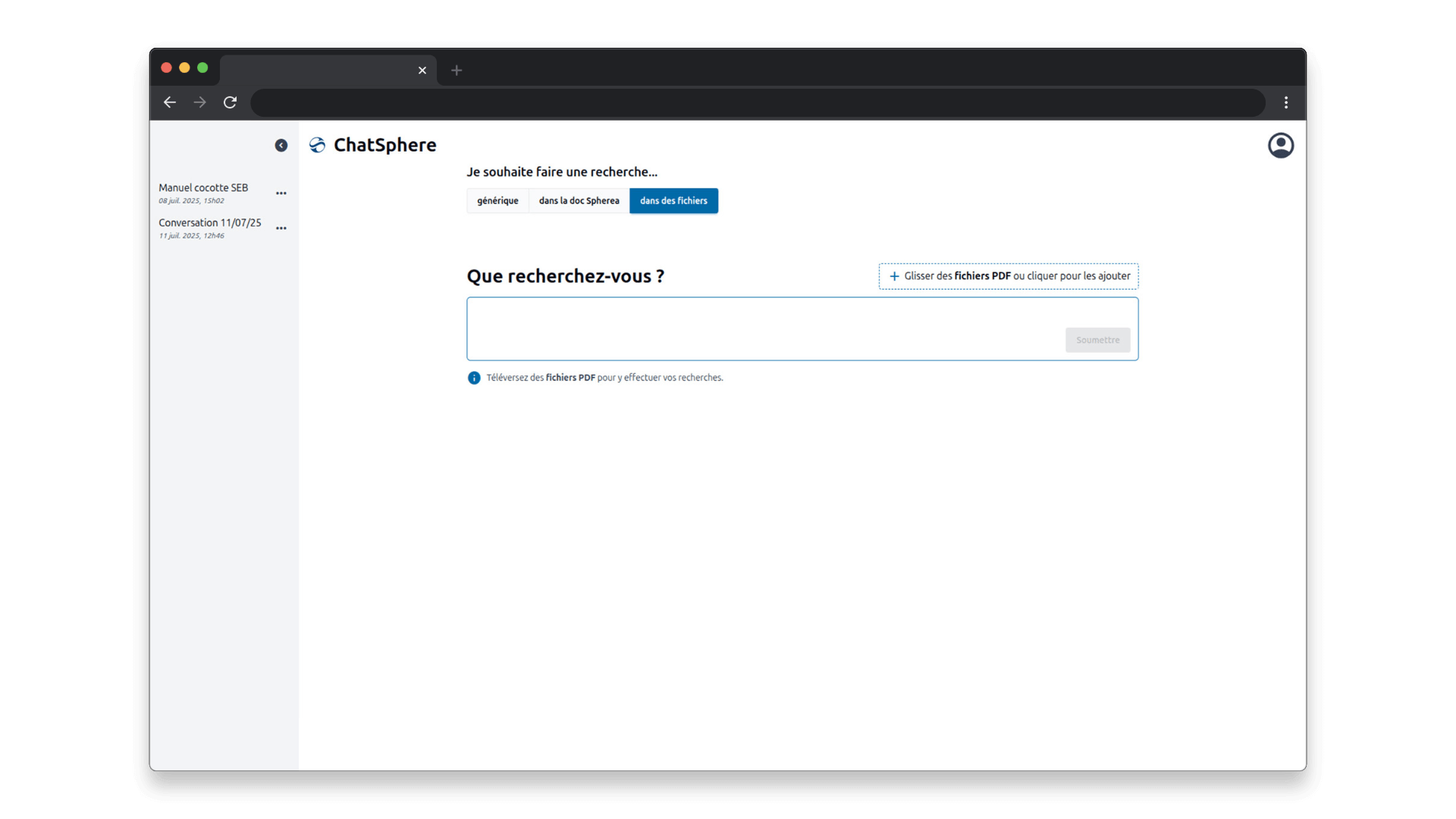Open the 'Conversation 11/07/25' history entry

209,223
